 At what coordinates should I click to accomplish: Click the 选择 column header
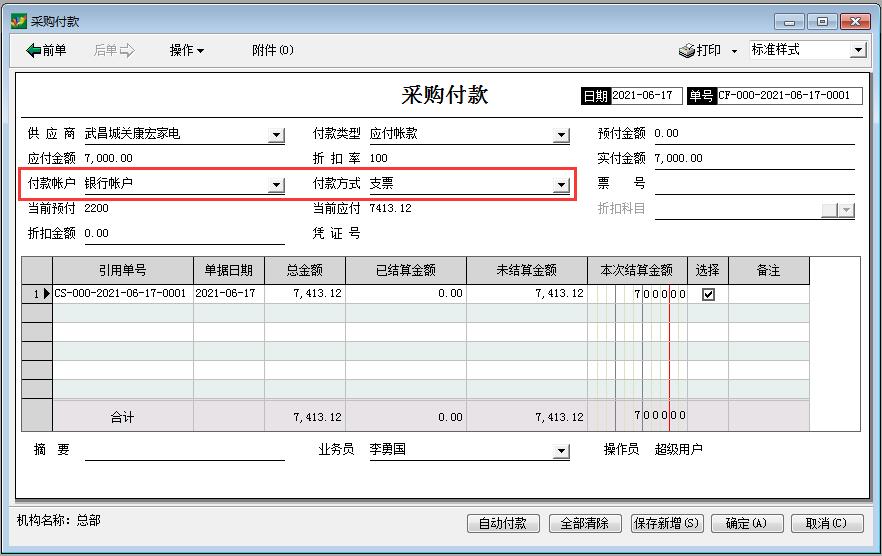708,271
